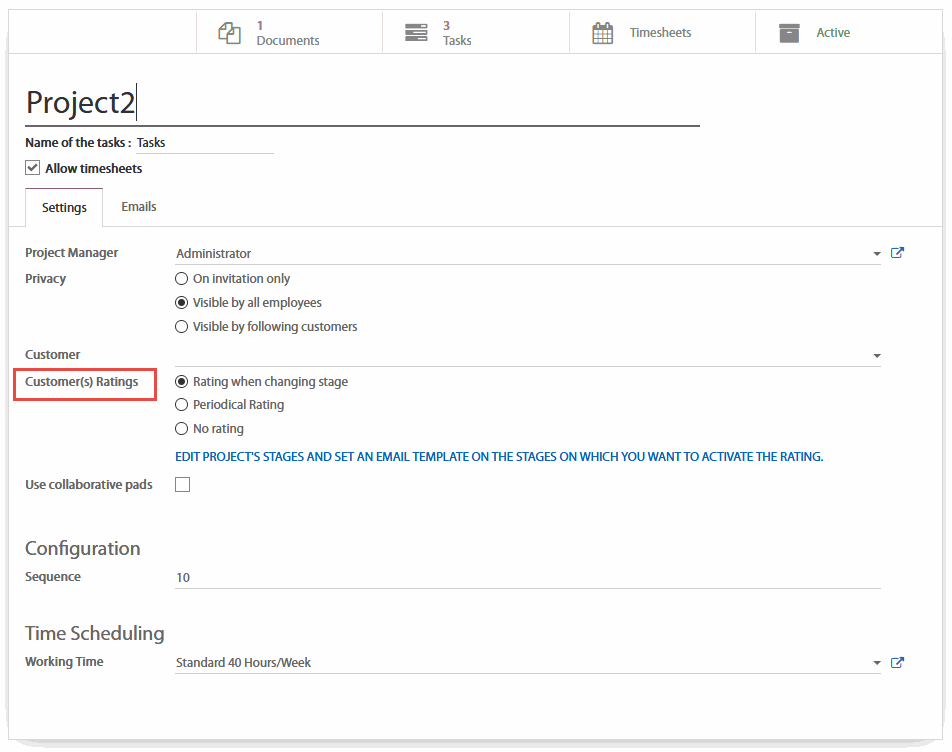Switch to the Emails tab

[139, 207]
